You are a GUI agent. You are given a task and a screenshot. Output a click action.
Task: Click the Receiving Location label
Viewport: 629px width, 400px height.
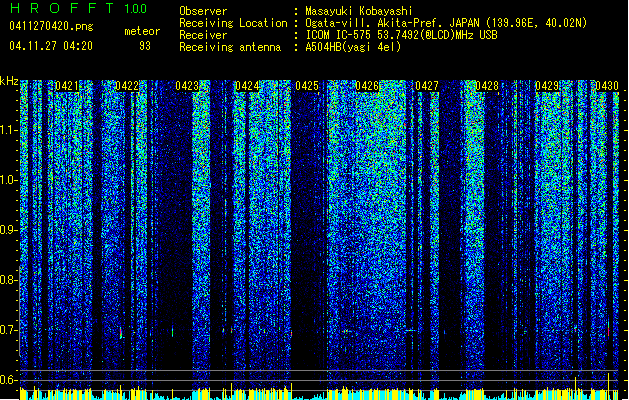[x=233, y=23]
